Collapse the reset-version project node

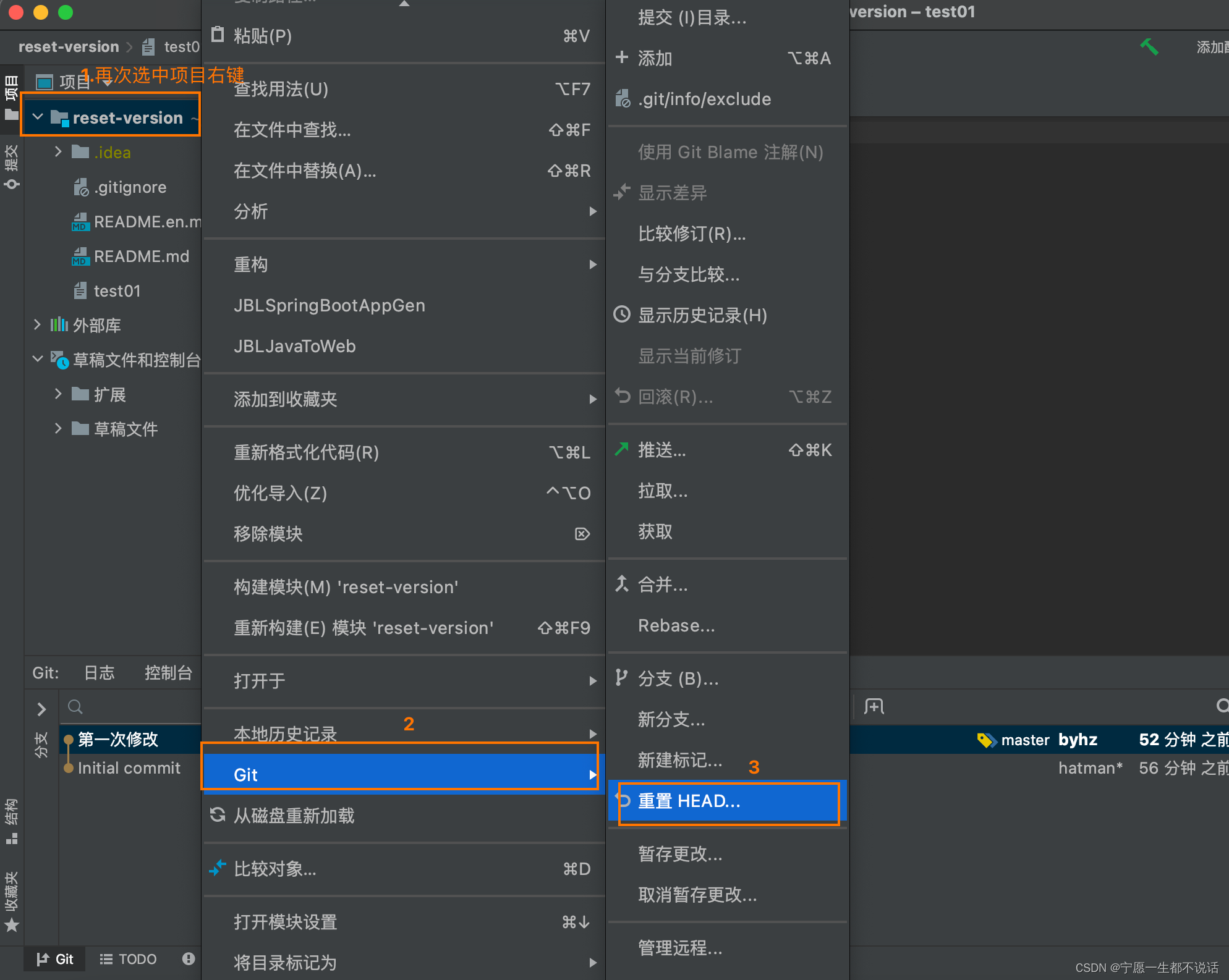(38, 117)
